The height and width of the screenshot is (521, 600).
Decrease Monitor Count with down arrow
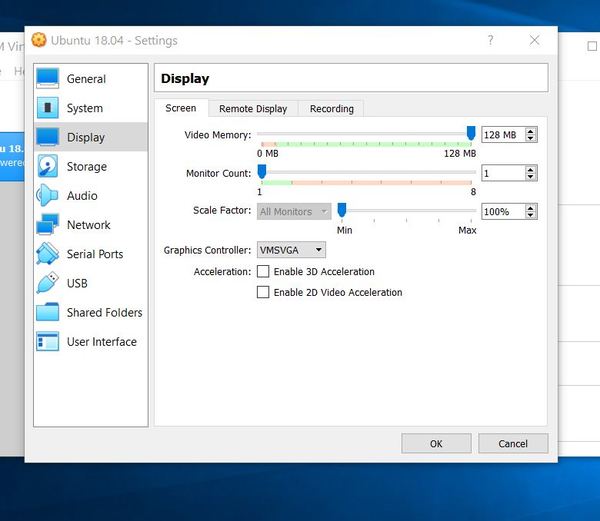(530, 177)
